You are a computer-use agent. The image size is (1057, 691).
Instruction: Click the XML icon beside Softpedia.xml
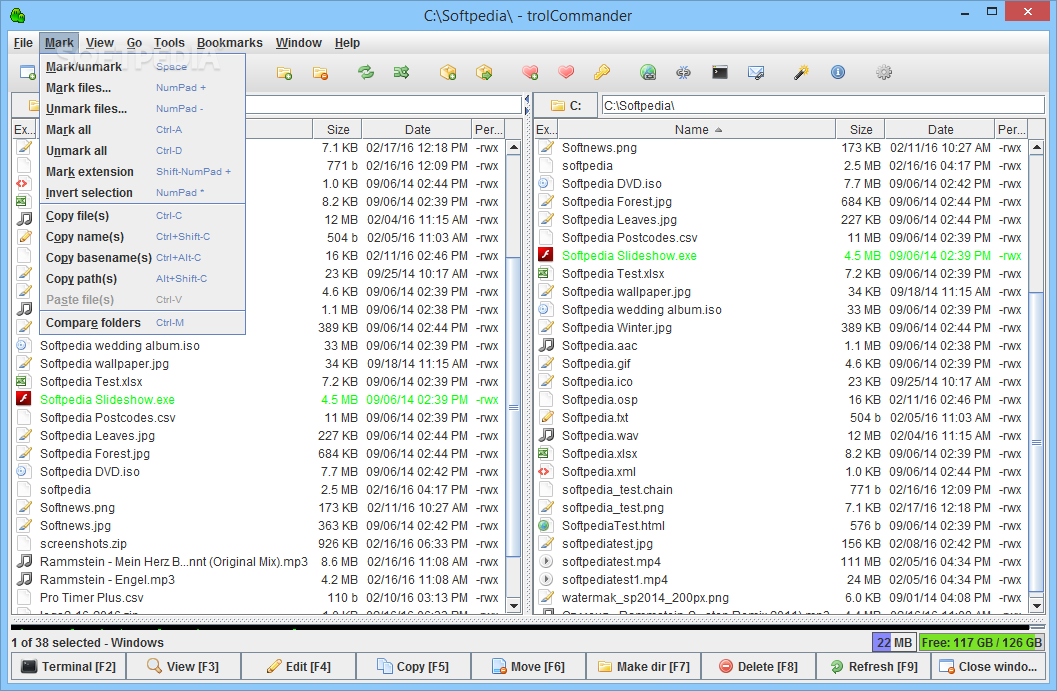tap(545, 471)
